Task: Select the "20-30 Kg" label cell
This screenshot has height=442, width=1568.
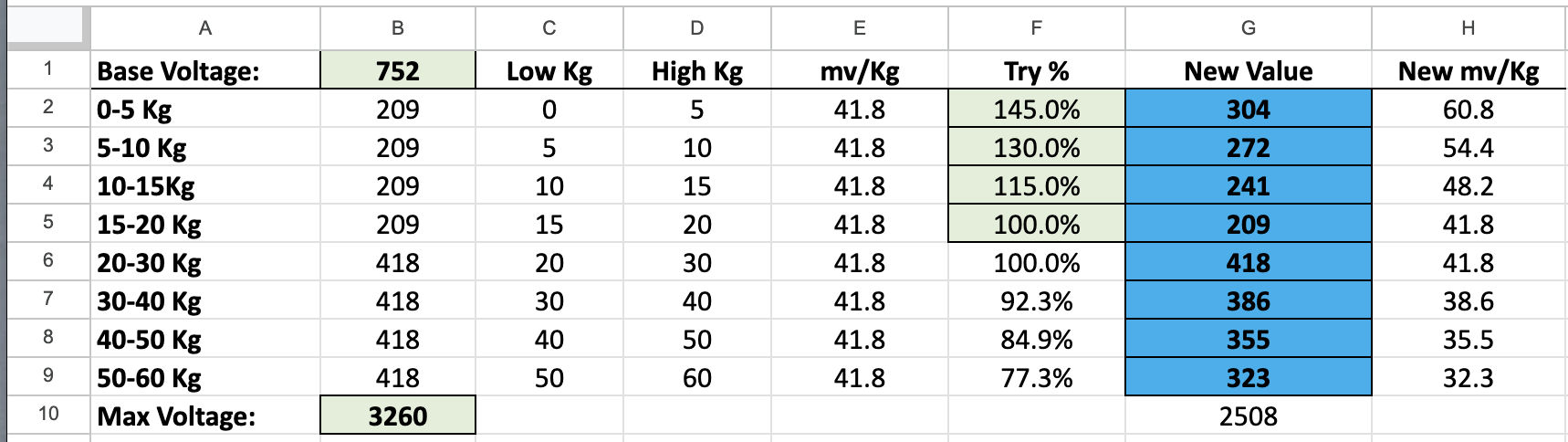Action: tap(205, 263)
